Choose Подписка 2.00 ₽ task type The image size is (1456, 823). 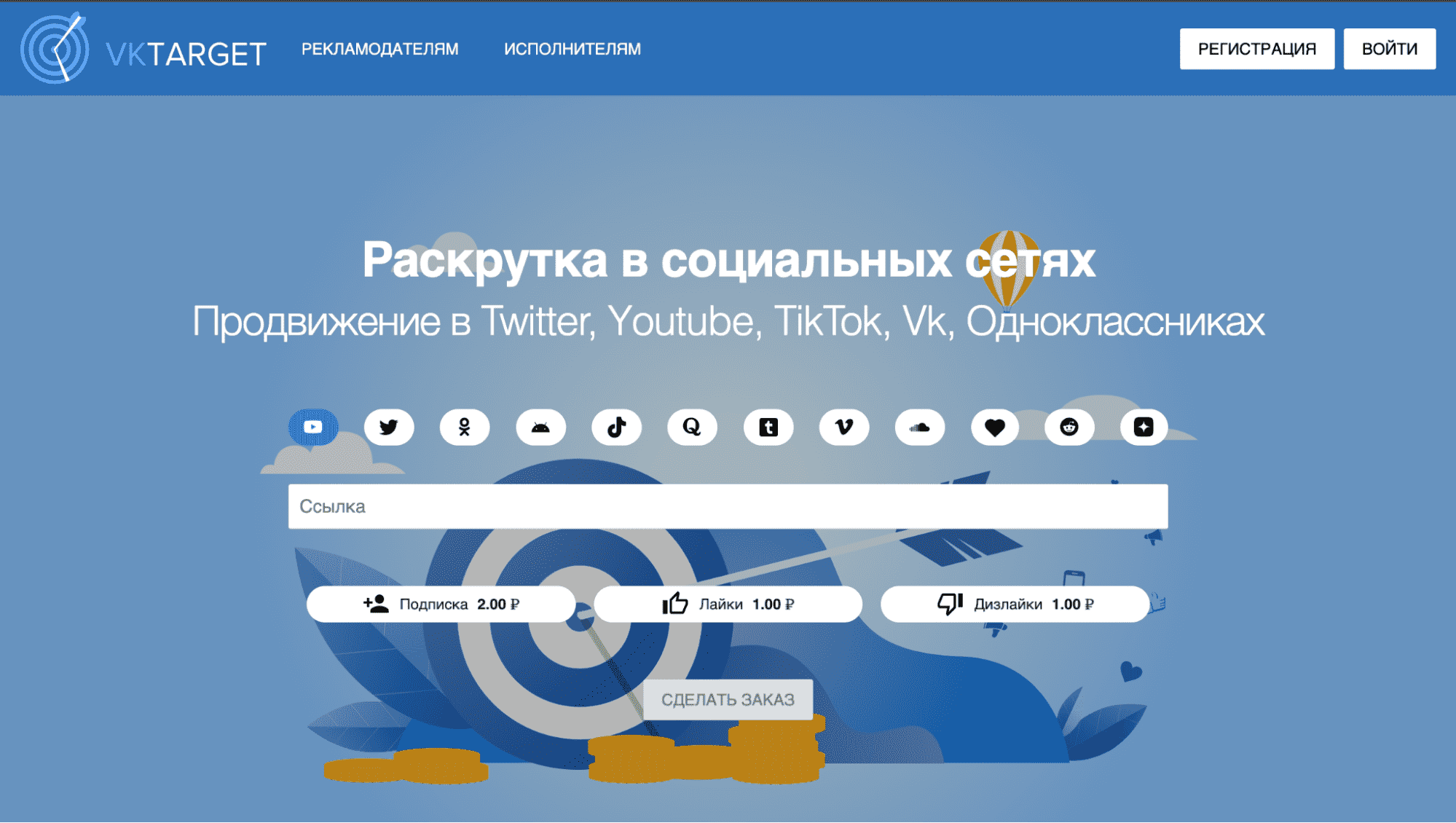(441, 604)
